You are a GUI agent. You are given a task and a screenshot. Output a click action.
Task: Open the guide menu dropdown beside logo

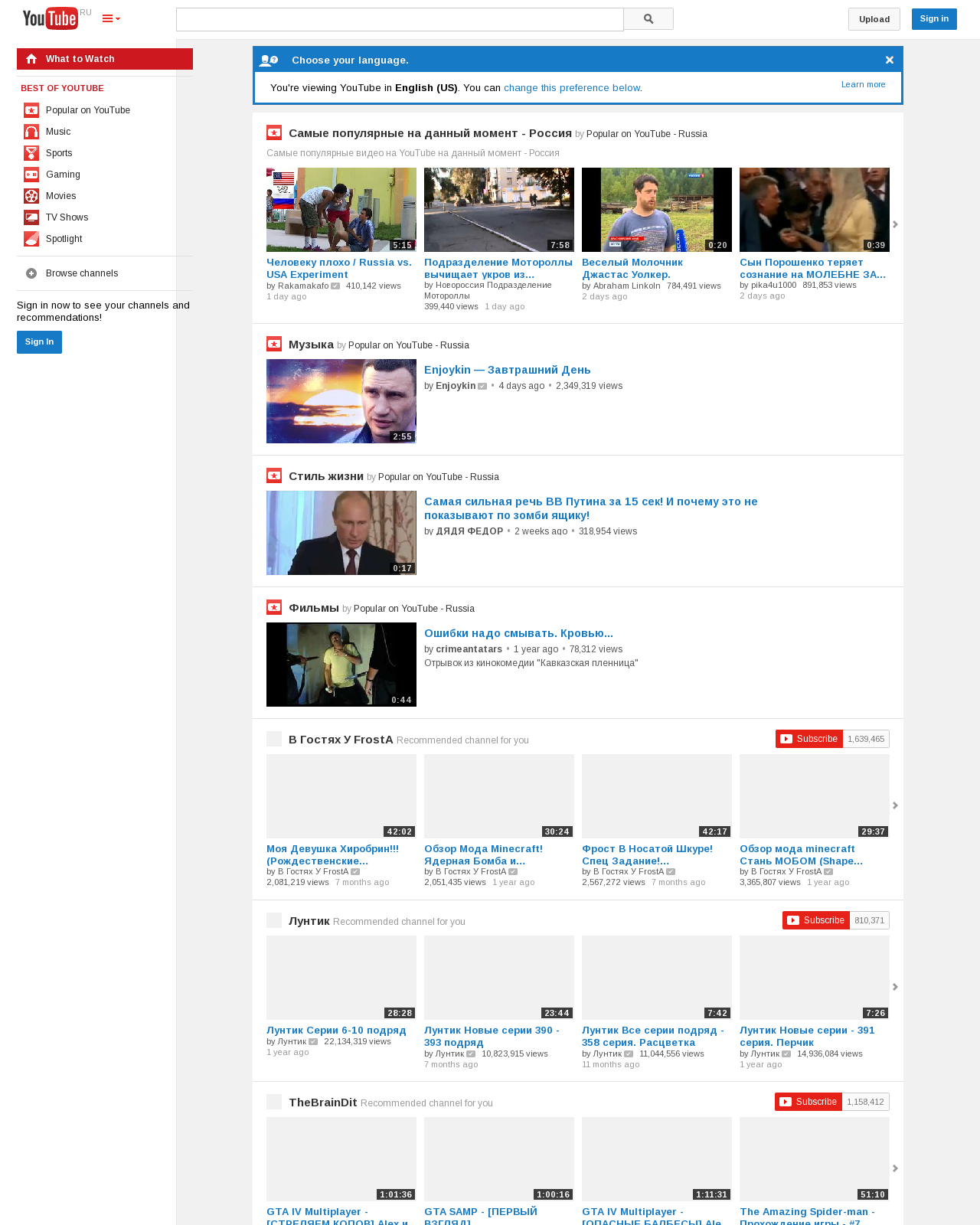point(111,18)
